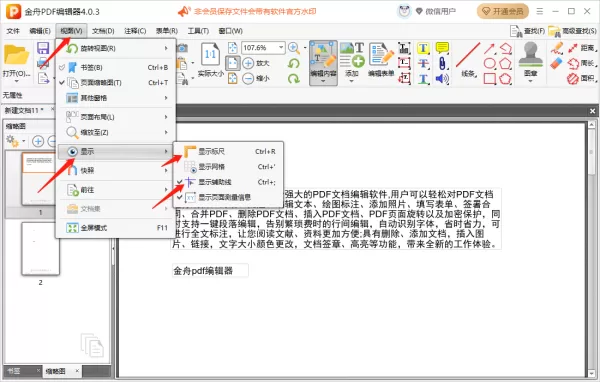600x382 pixels.
Task: Select the page 2 thumbnail
Action: (x=40, y=249)
